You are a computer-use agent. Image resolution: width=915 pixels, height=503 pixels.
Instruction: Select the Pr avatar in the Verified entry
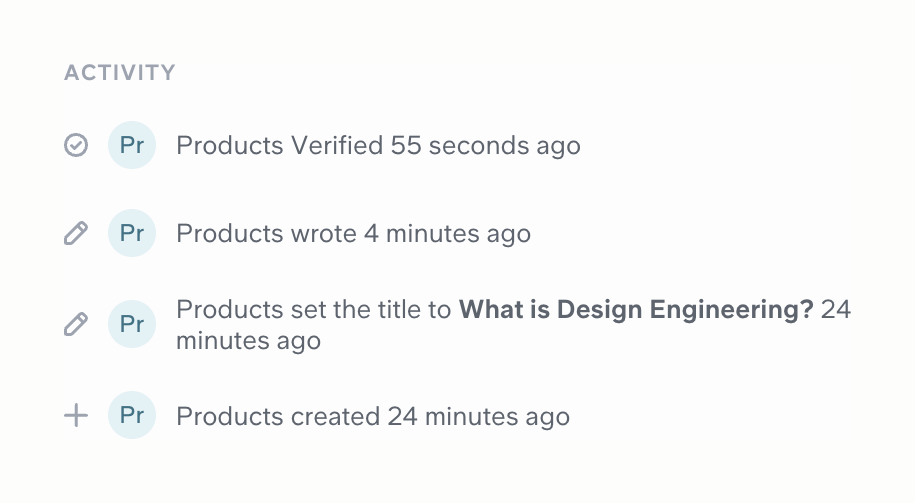tap(132, 146)
